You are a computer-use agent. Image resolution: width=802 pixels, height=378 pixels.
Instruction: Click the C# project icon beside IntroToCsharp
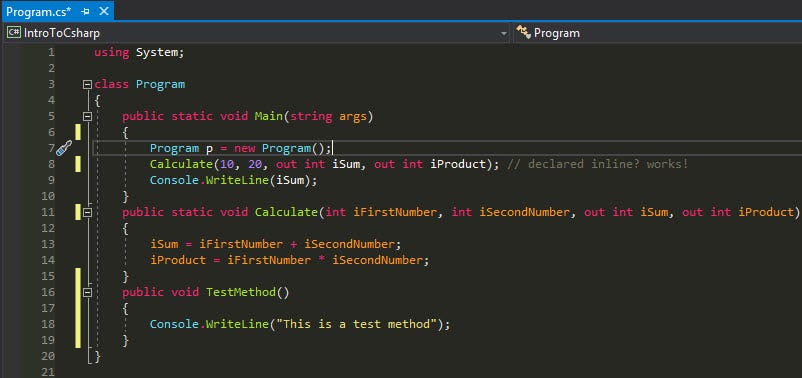tap(14, 33)
